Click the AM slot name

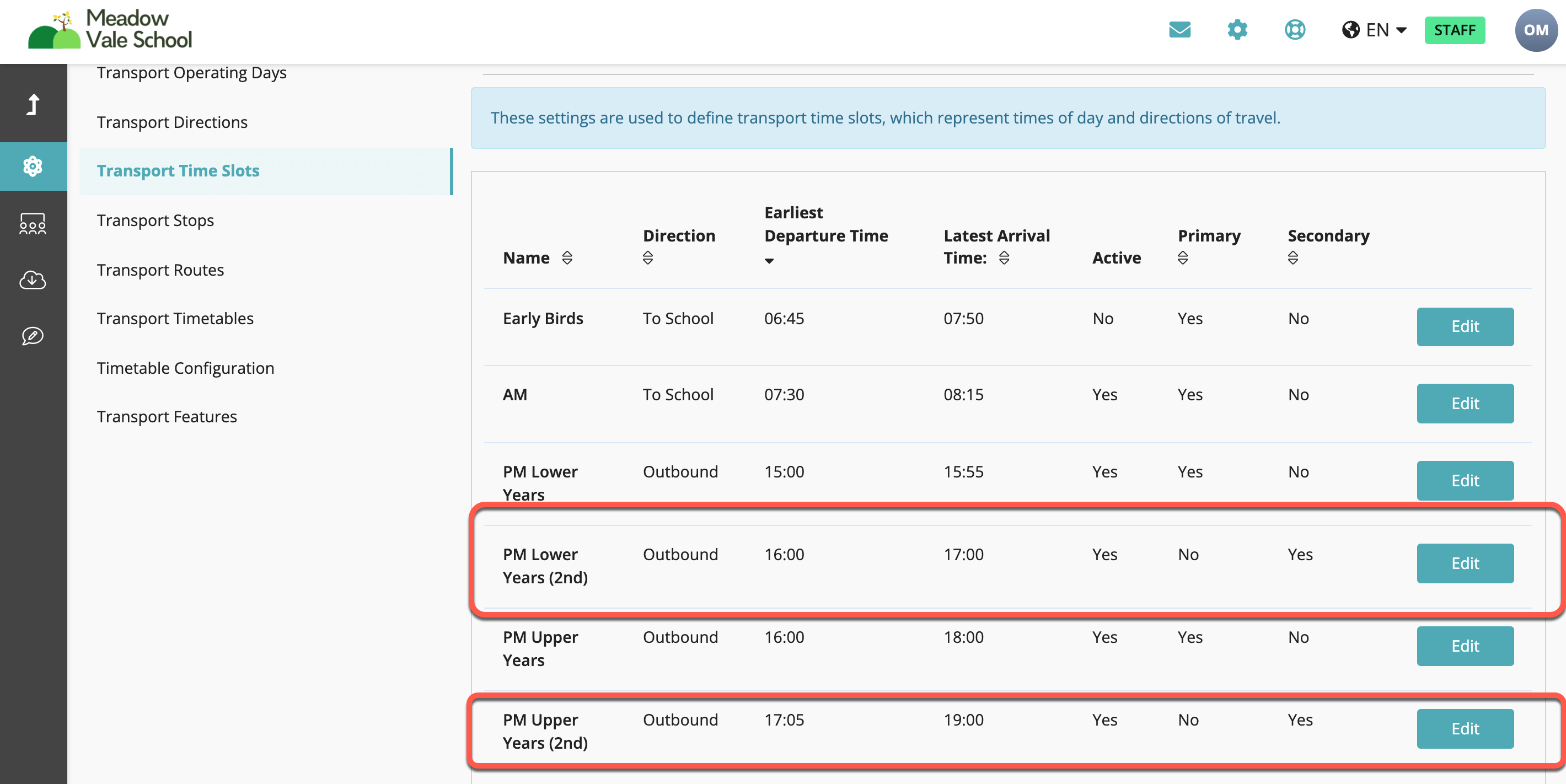click(x=514, y=394)
